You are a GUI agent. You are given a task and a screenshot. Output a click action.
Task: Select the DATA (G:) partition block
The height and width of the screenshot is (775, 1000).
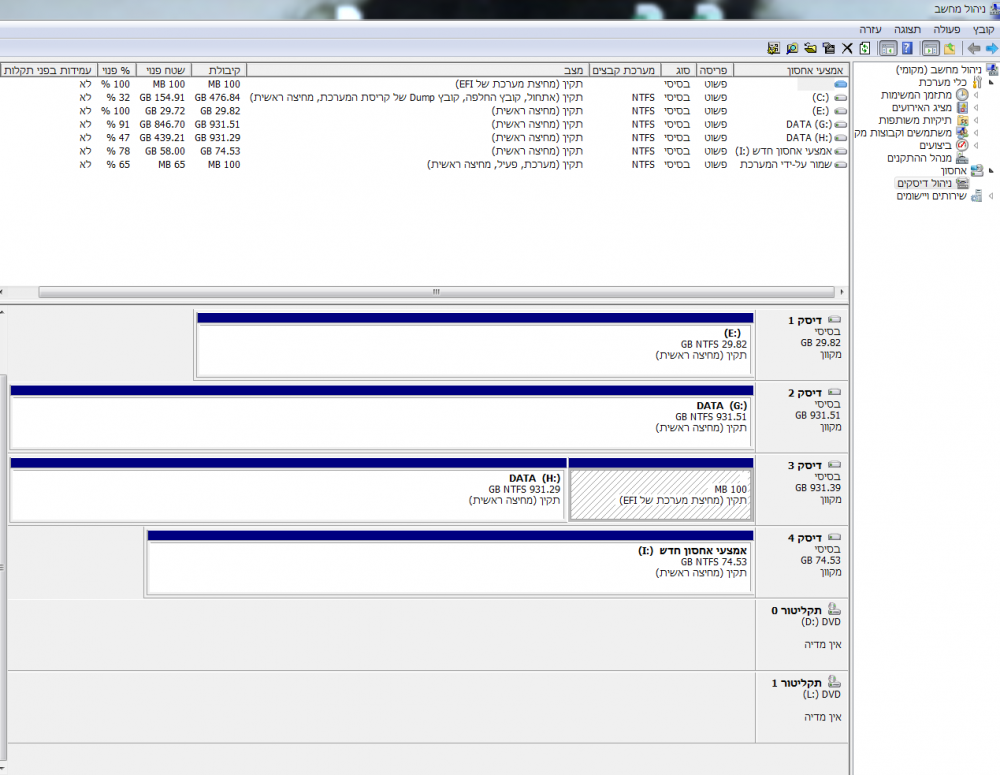pyautogui.click(x=380, y=416)
